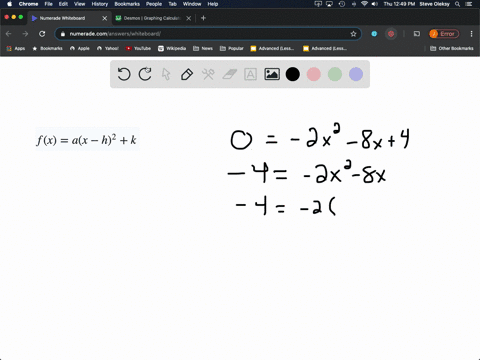The height and width of the screenshot is (360, 480).
Task: Choose the black pen color
Action: coord(293,74)
